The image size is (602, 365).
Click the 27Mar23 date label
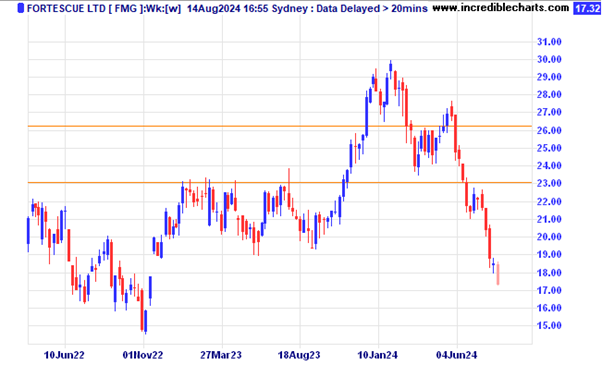tap(221, 355)
